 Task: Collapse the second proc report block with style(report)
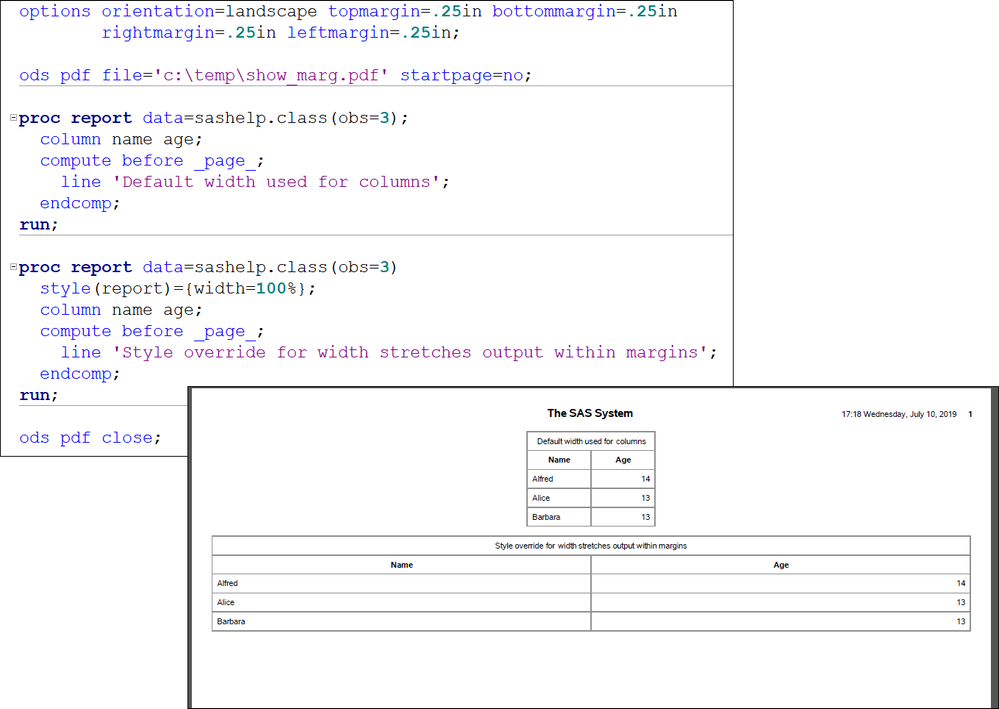click(x=13, y=267)
